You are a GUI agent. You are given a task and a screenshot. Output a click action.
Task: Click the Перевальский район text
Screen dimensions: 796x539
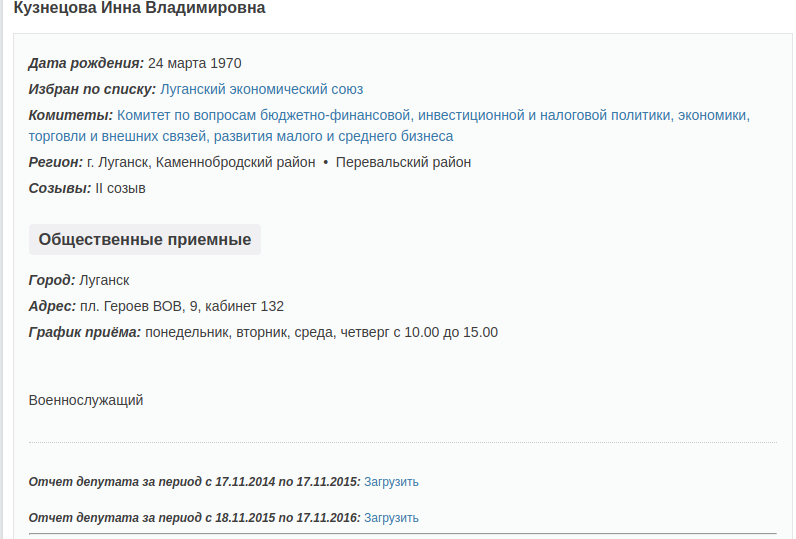[x=403, y=162]
